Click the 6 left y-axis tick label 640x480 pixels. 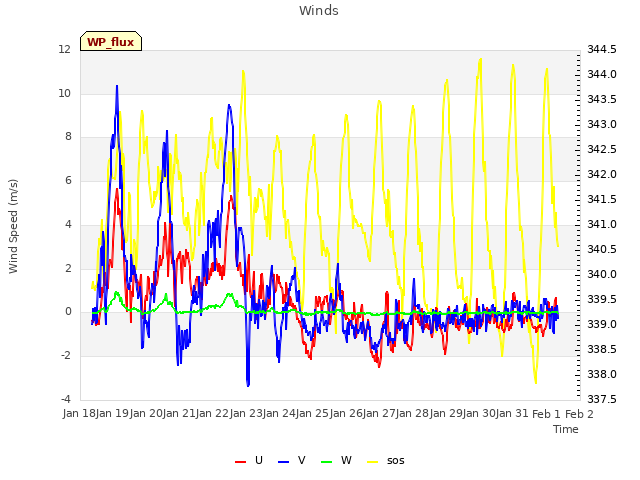click(68, 180)
